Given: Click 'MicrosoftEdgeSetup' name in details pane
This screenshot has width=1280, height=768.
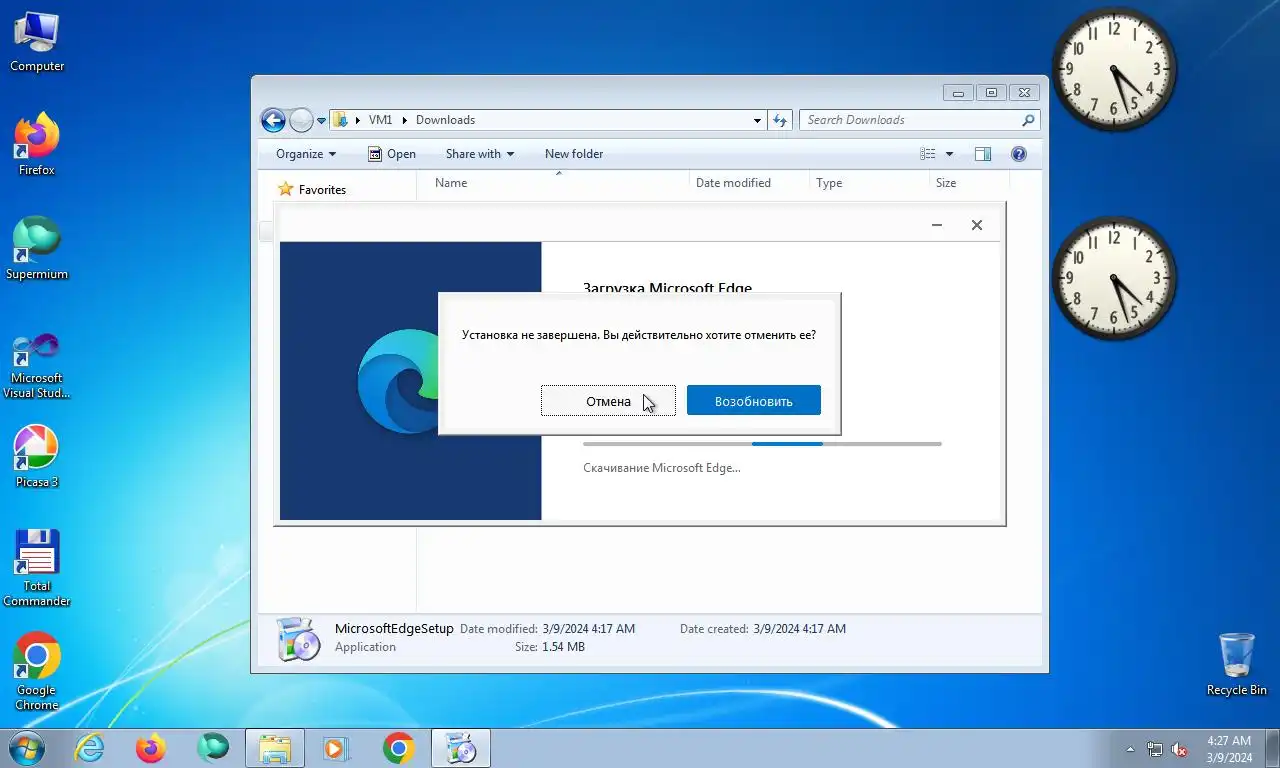Looking at the screenshot, I should (394, 629).
